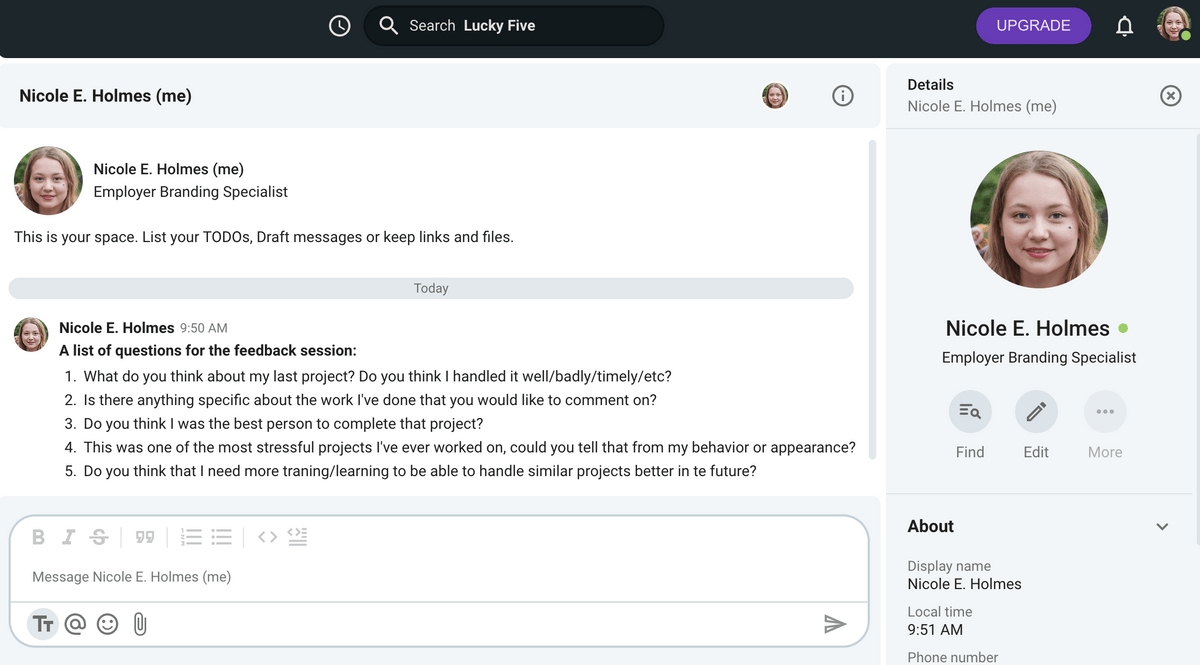Image resolution: width=1200 pixels, height=665 pixels.
Task: Attach a file with the paperclip icon
Action: tap(139, 623)
